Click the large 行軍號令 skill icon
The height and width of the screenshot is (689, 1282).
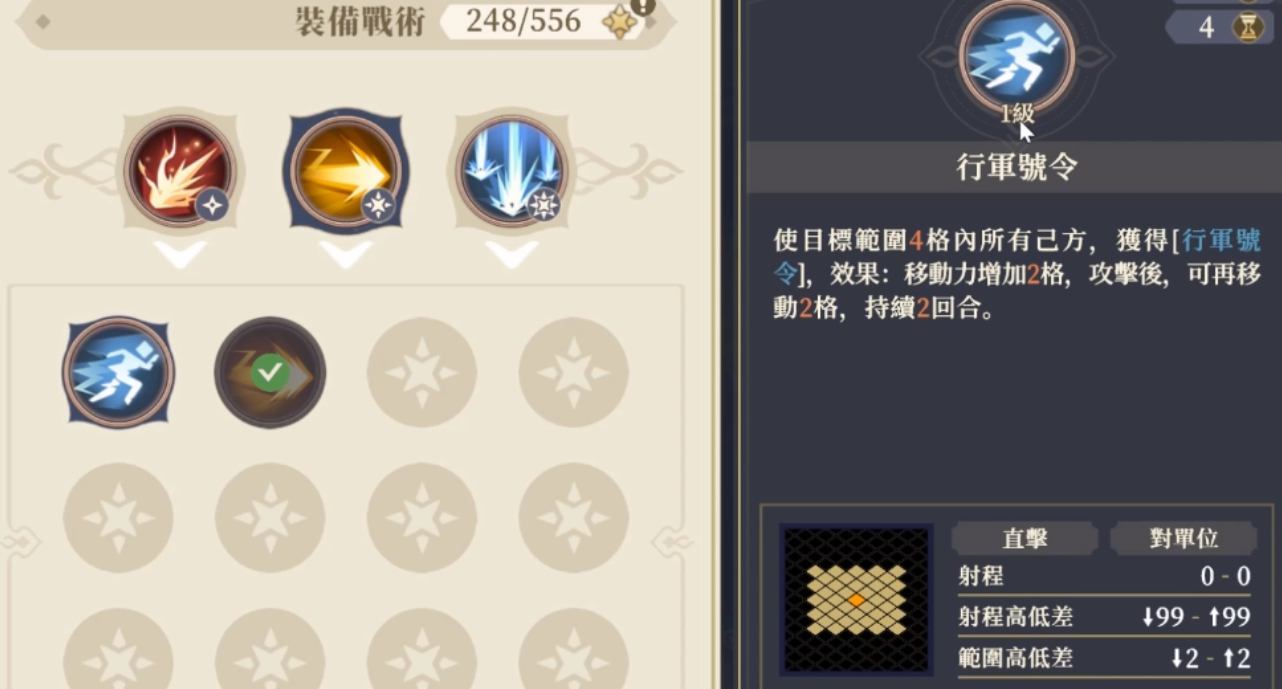pyautogui.click(x=1016, y=54)
